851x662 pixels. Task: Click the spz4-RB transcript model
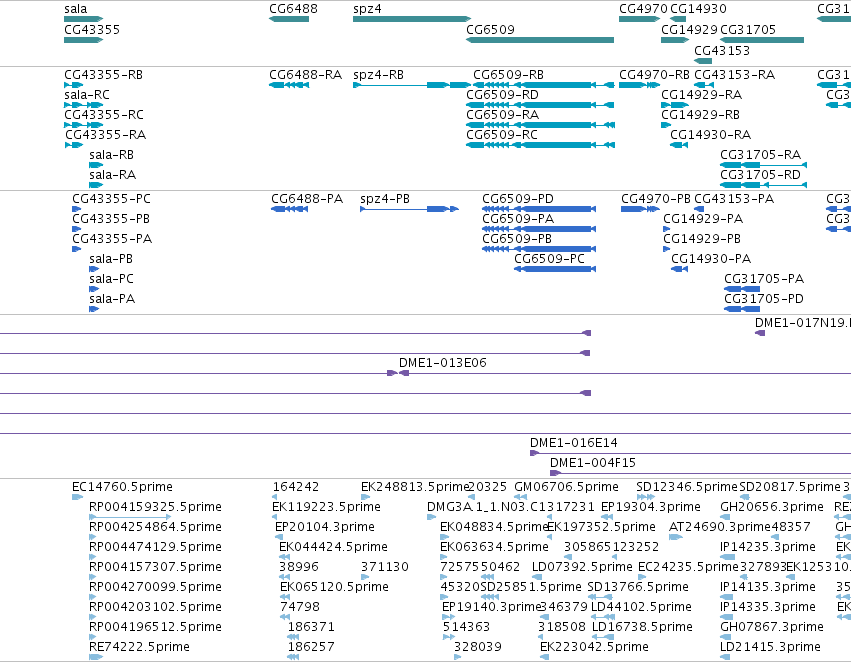(411, 85)
